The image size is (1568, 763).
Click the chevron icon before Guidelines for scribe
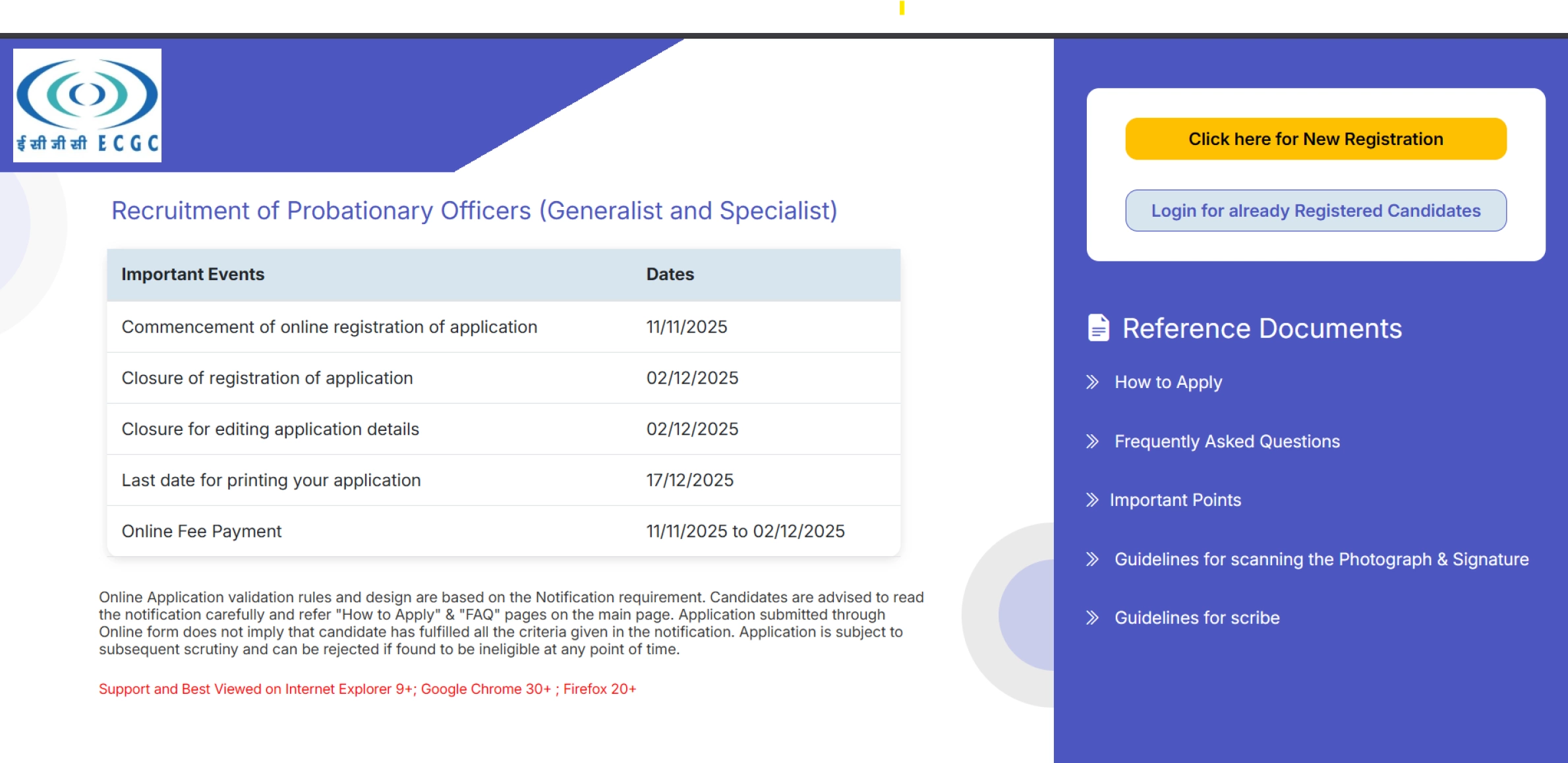[x=1093, y=617]
